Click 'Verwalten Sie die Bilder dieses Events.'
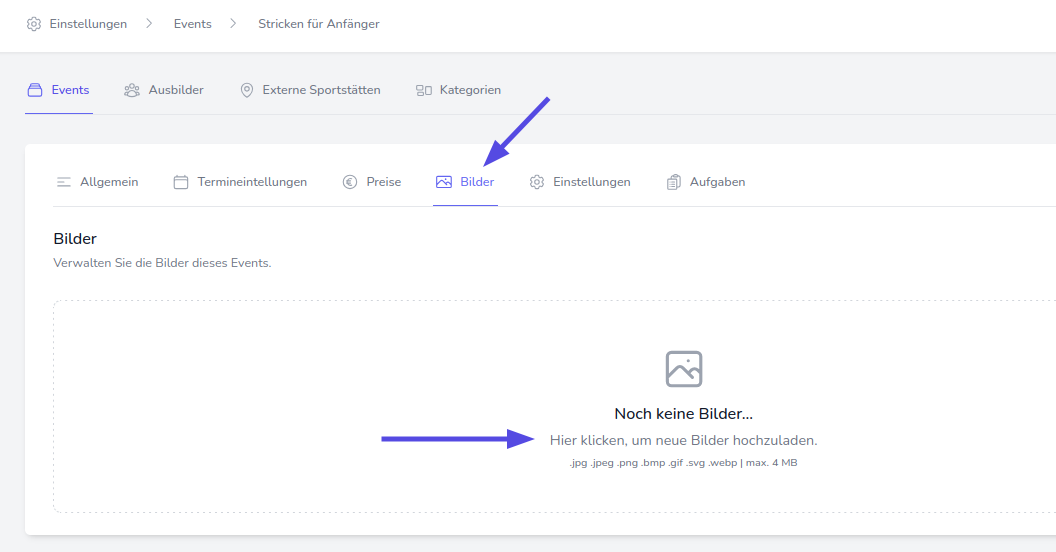The width and height of the screenshot is (1056, 552). pyautogui.click(x=162, y=263)
